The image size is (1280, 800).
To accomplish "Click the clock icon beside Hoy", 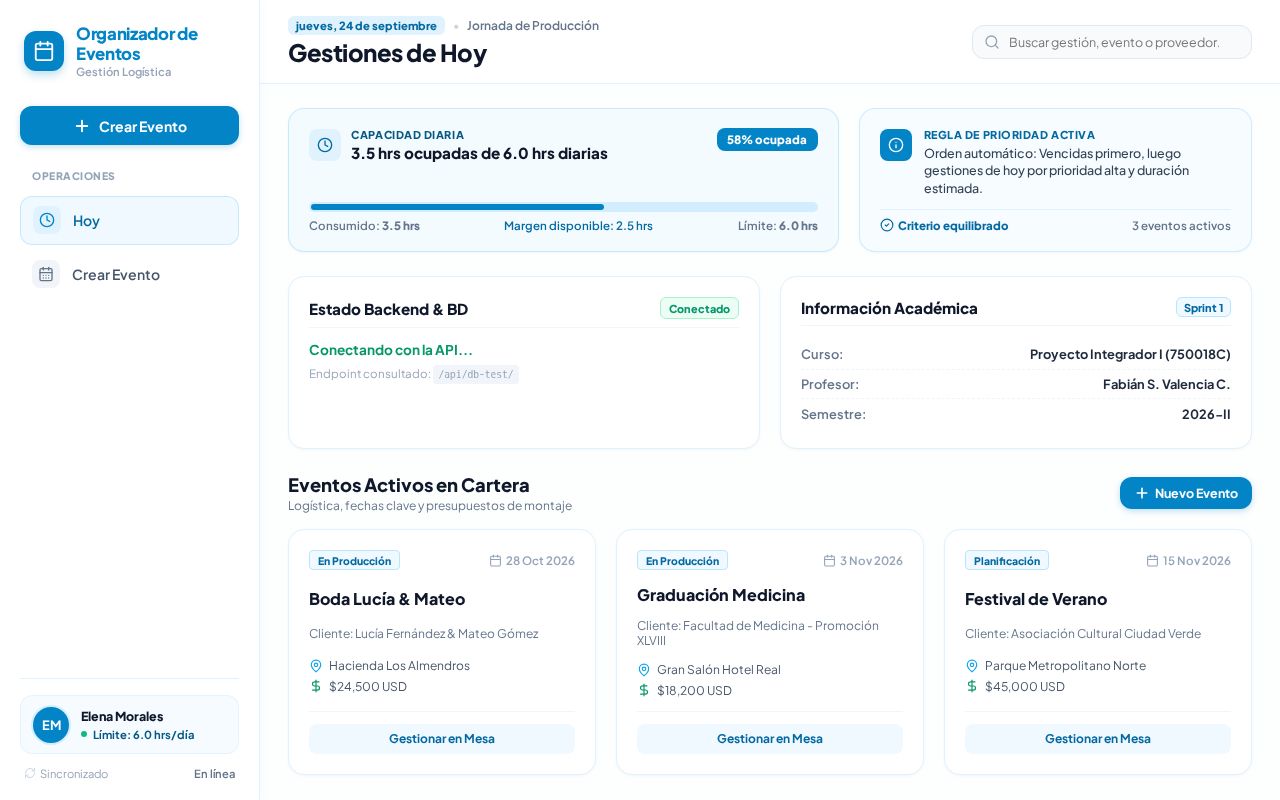I will coord(47,220).
